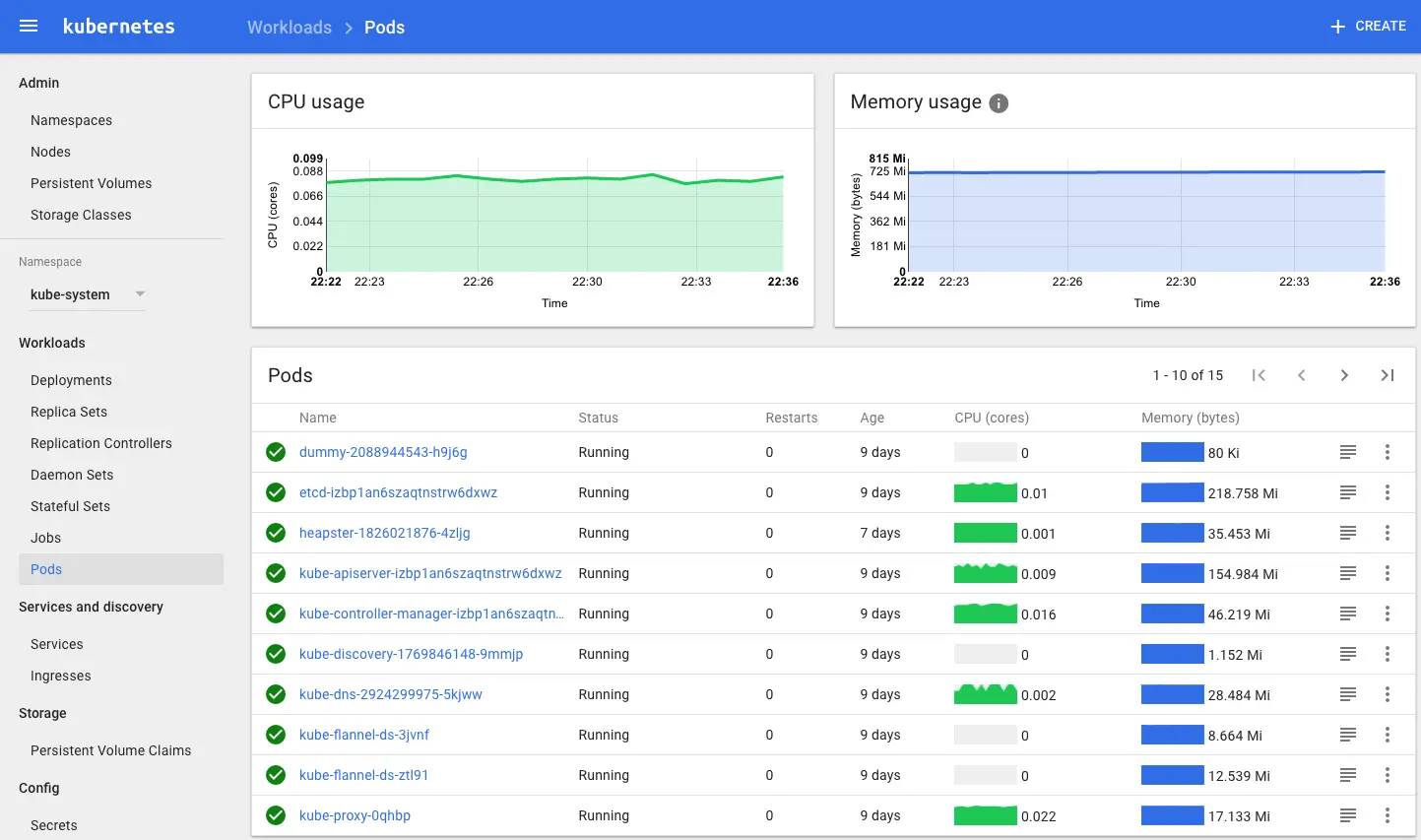Open actions menu for kube-controller-manager pod
This screenshot has height=840, width=1421.
click(1388, 614)
